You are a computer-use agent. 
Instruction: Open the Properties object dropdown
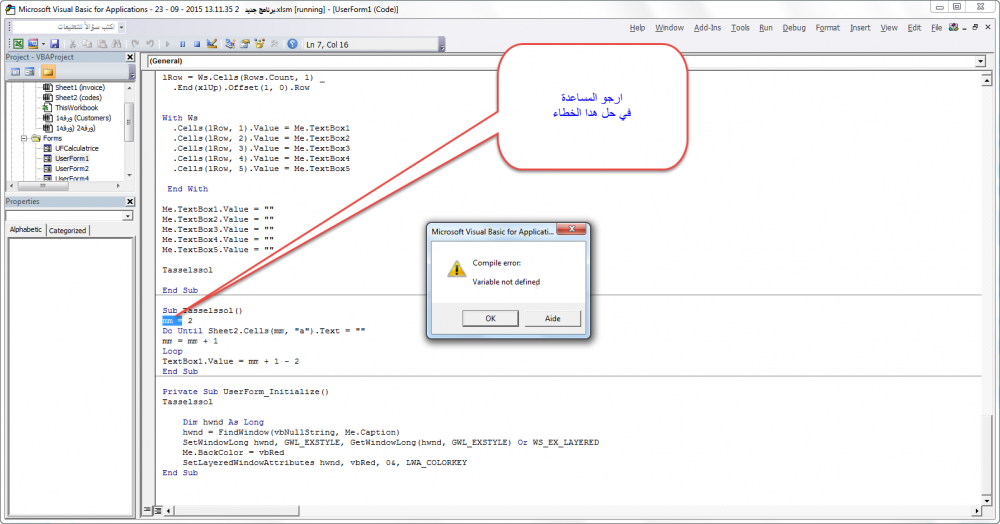pos(128,216)
